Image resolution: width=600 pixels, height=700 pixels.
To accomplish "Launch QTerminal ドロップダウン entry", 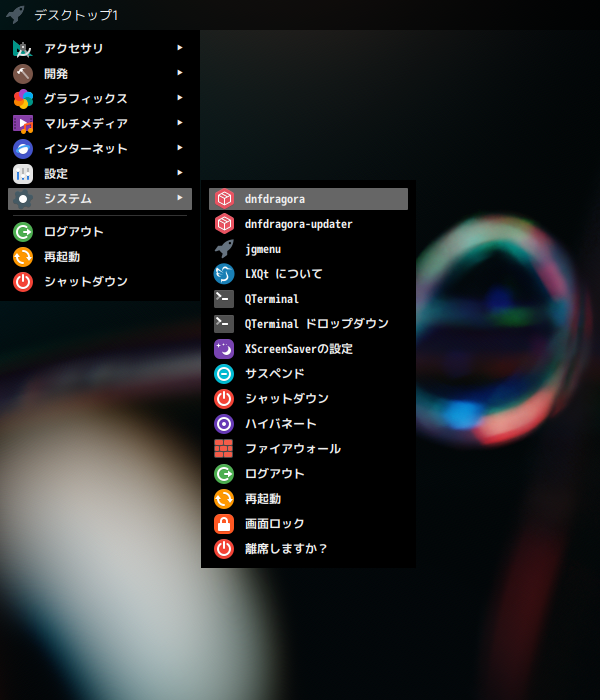I will tap(308, 324).
